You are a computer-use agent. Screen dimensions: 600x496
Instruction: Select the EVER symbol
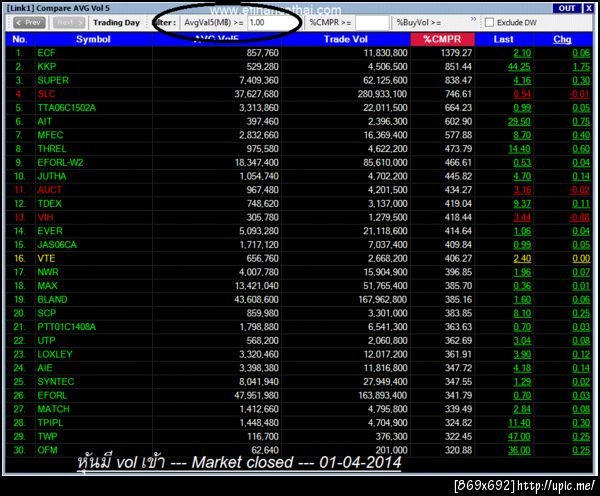click(50, 231)
